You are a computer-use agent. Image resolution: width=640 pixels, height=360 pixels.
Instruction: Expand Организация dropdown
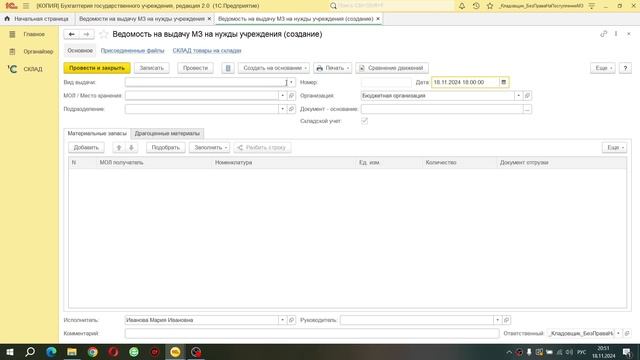518,96
